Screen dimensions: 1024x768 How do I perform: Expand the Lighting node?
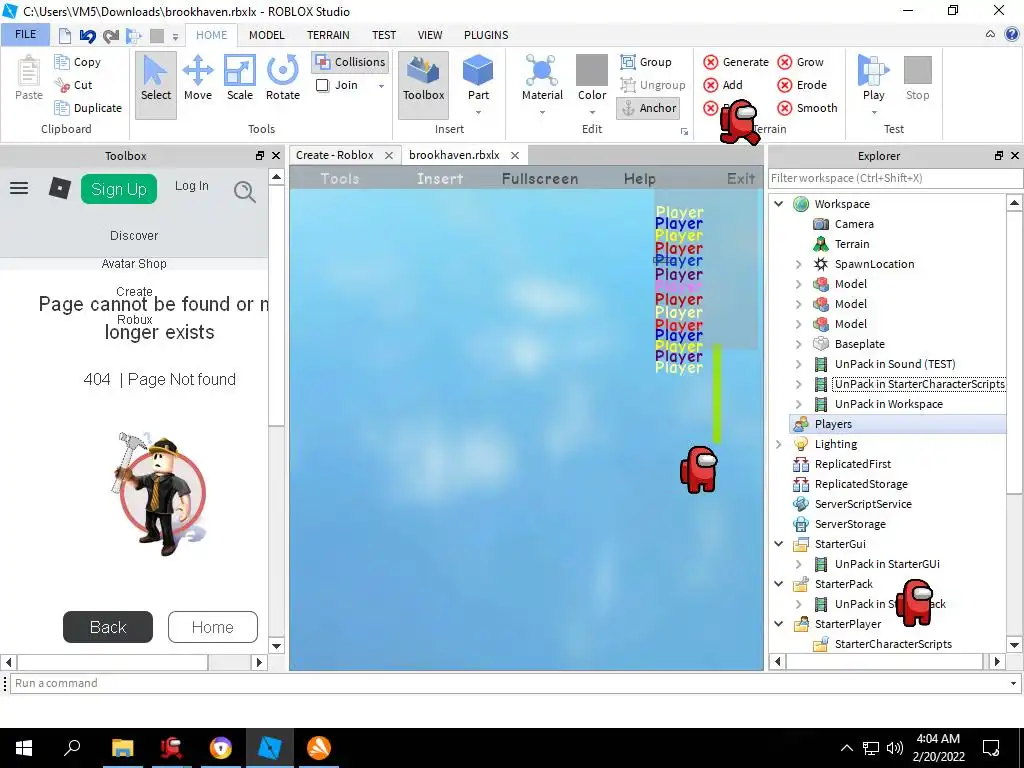[778, 444]
